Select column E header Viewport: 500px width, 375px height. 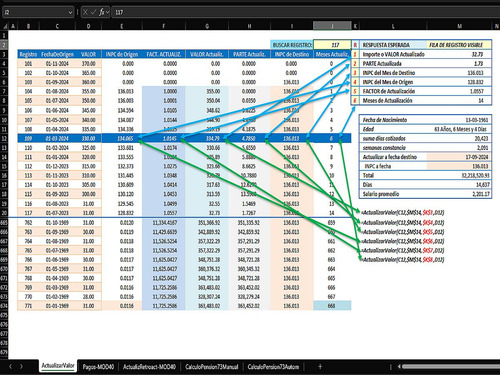click(121, 26)
